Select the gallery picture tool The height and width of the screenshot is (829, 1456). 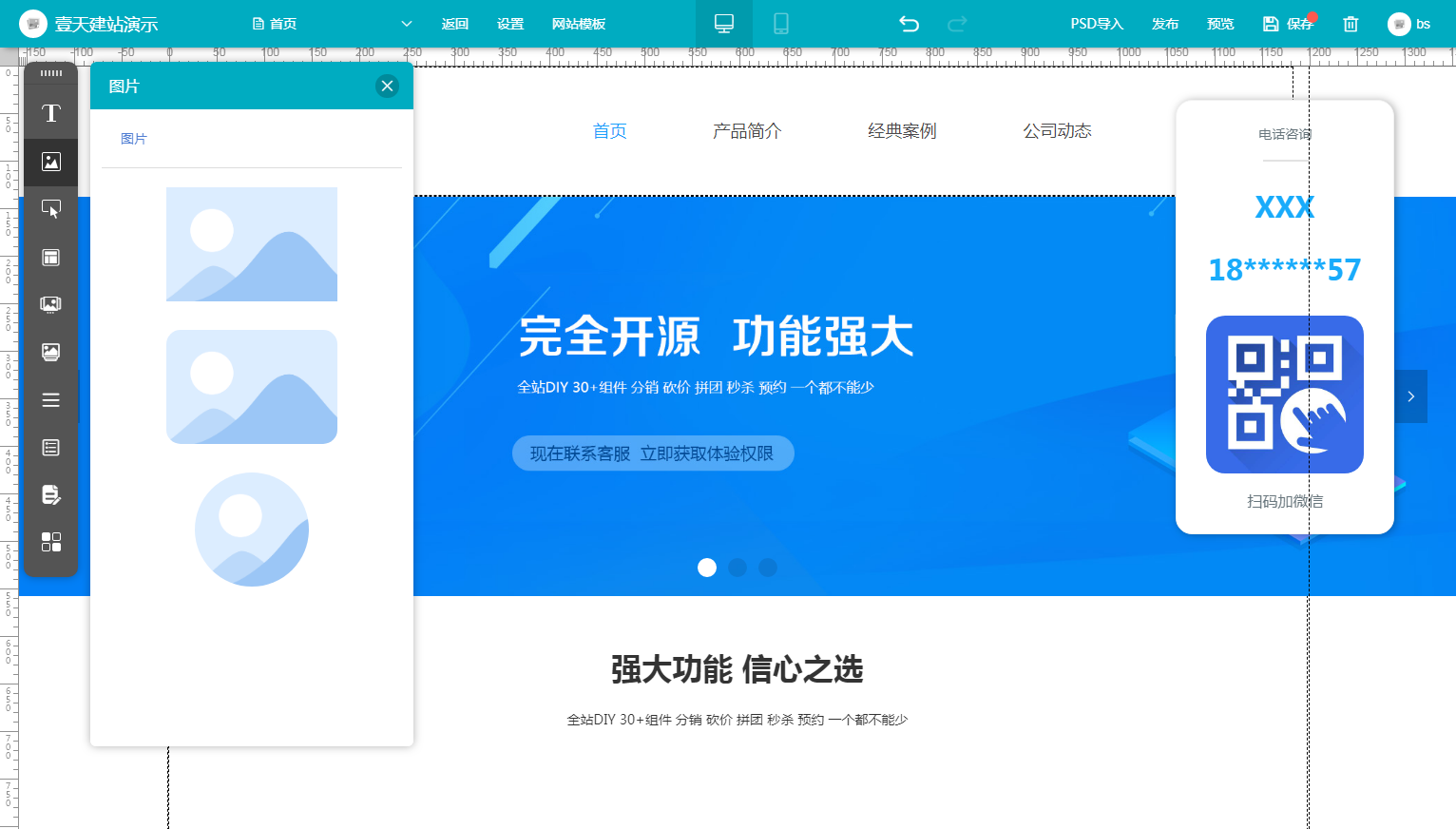(x=51, y=352)
